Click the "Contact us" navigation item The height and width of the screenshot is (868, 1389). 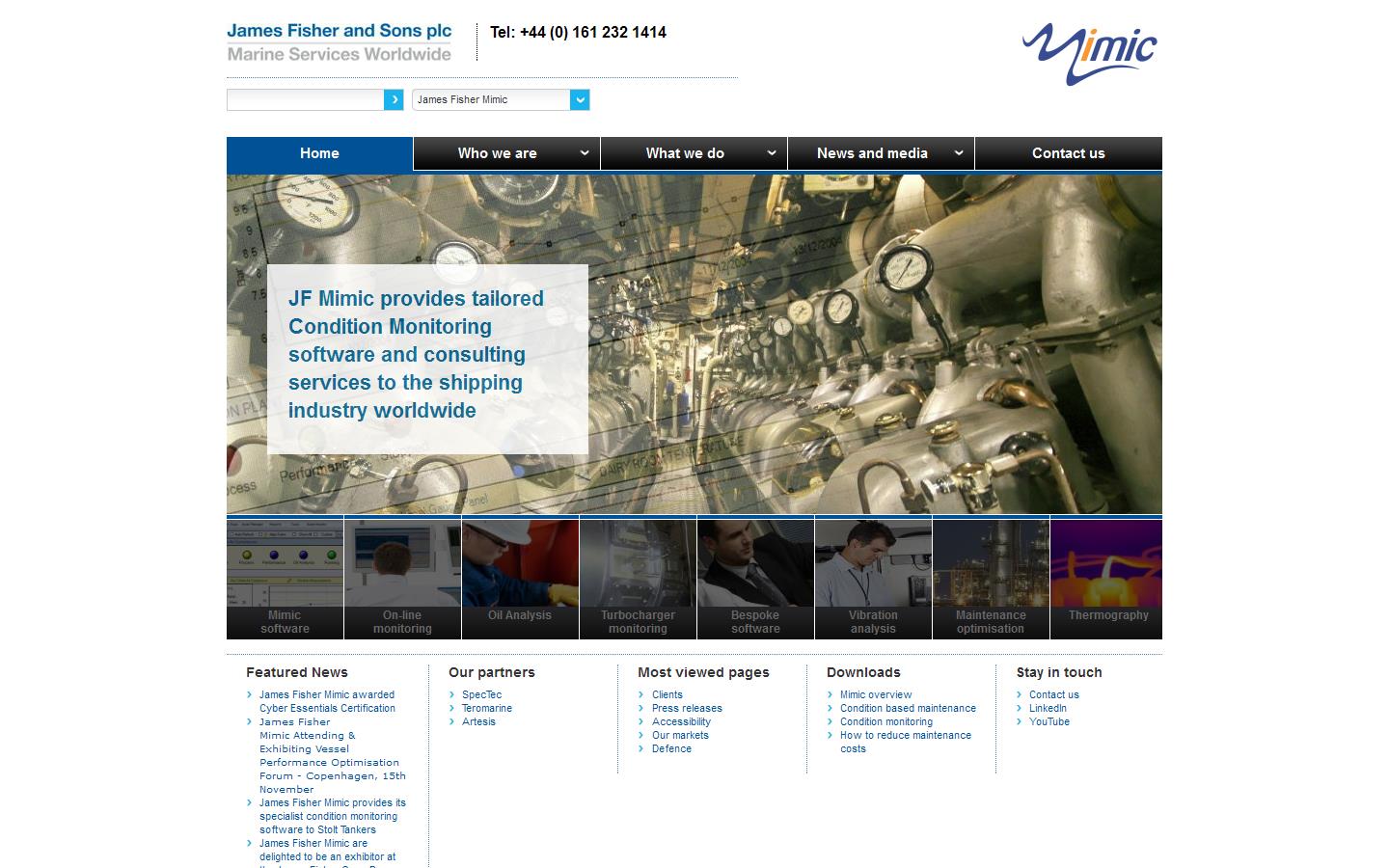tap(1068, 153)
